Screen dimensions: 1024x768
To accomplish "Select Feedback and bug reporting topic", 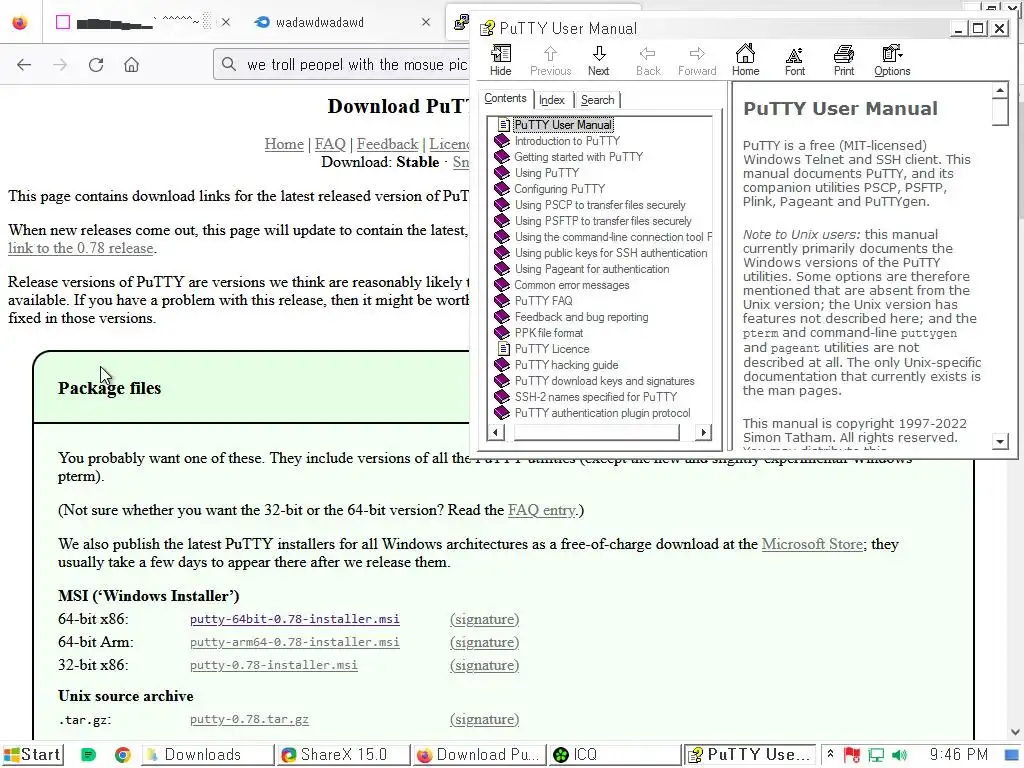I will coord(581,317).
